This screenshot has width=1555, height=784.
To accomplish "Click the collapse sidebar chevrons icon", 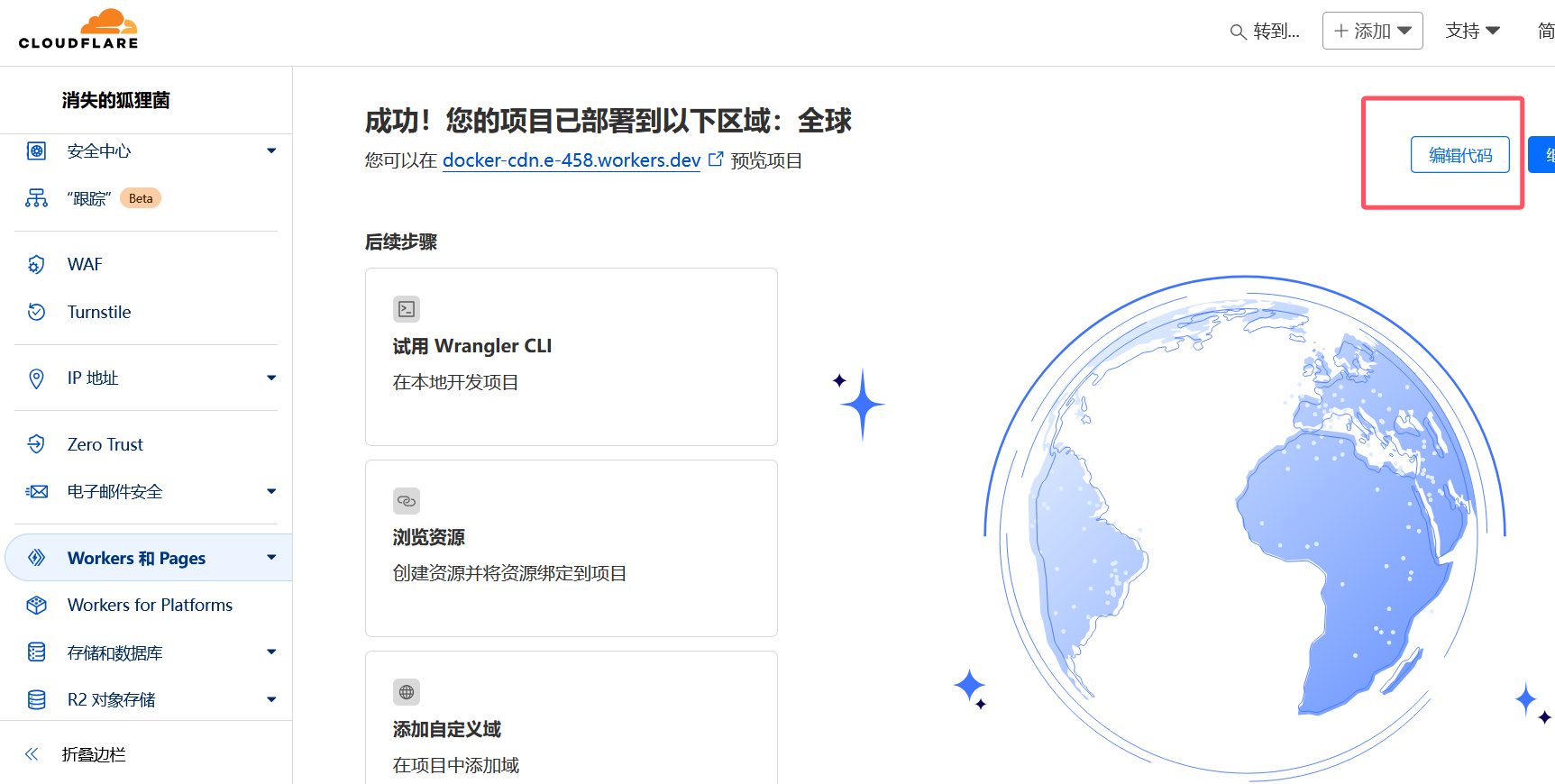I will 32,754.
